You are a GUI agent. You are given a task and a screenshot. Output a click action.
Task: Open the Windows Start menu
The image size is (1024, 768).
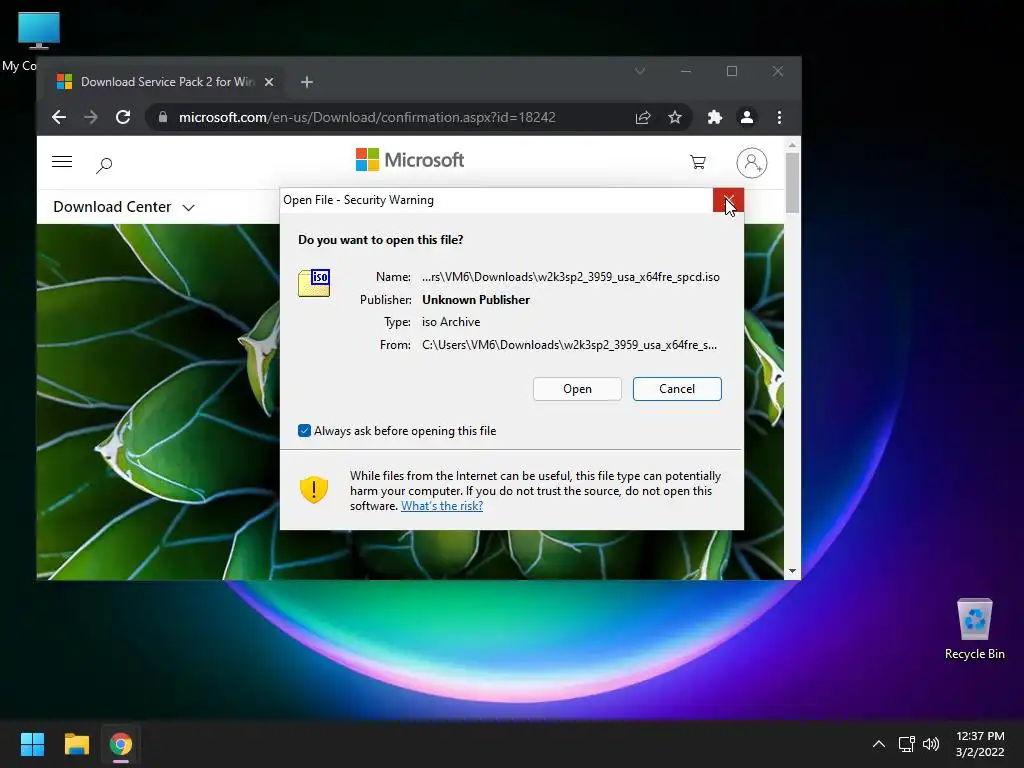[32, 744]
